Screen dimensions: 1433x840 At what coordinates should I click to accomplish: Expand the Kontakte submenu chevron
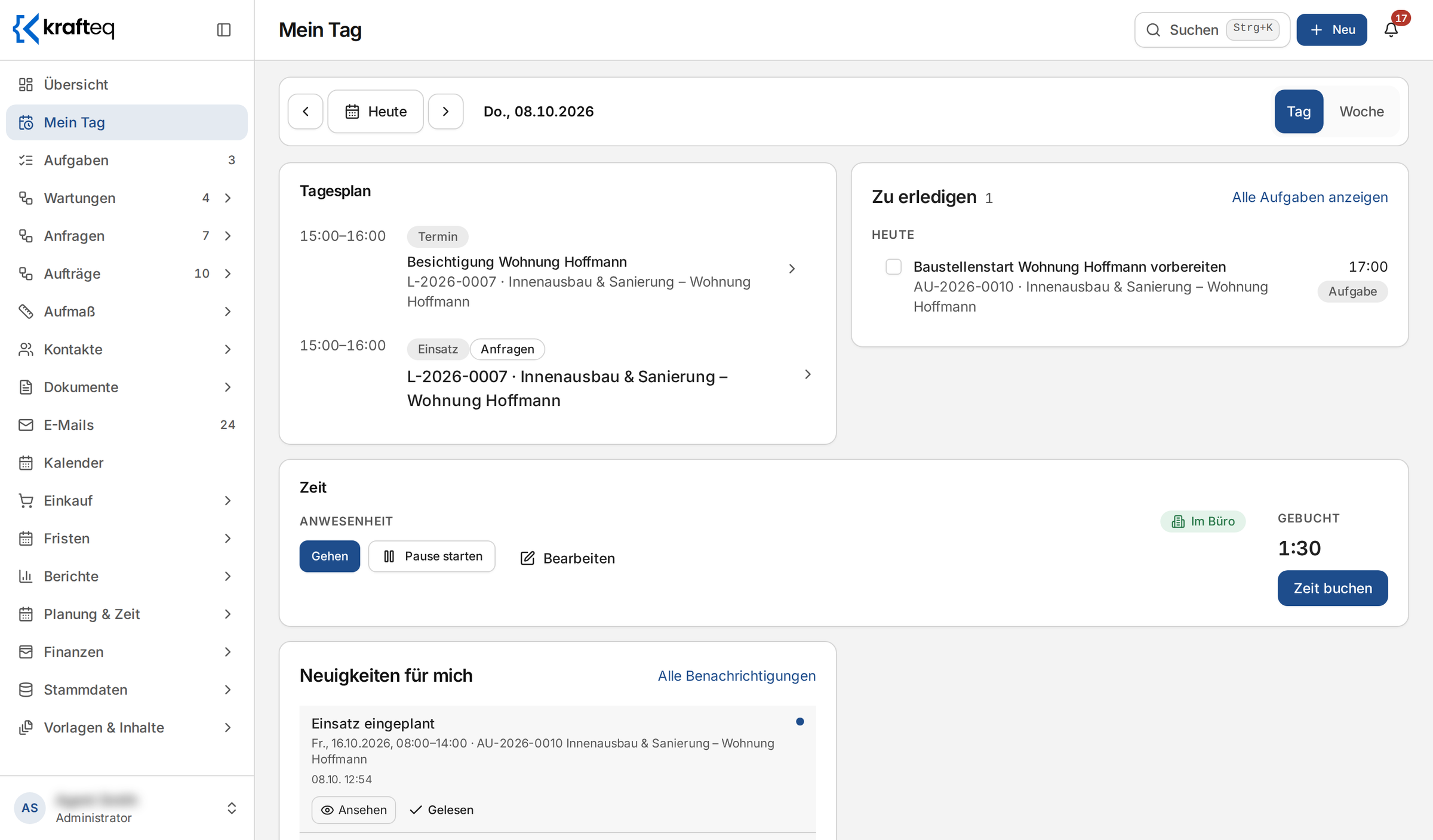pos(227,349)
